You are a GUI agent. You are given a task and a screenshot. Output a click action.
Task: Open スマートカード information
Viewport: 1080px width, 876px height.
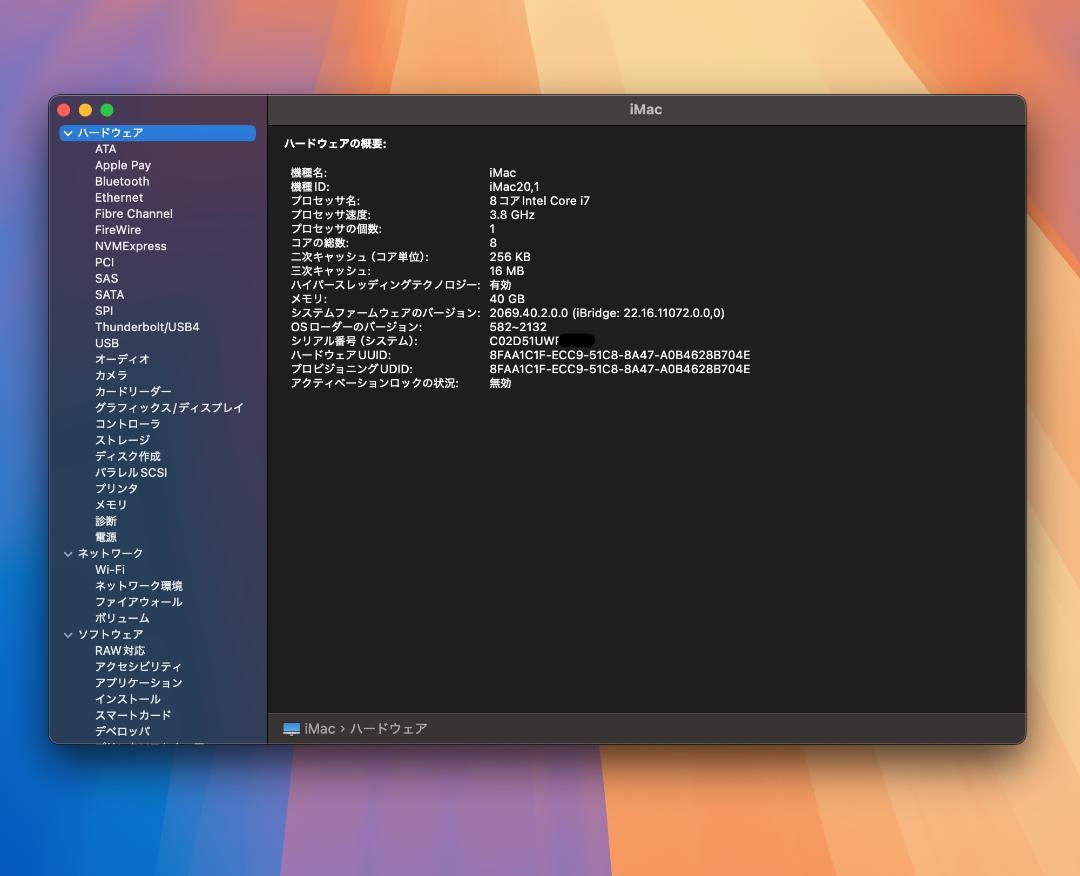pos(133,716)
